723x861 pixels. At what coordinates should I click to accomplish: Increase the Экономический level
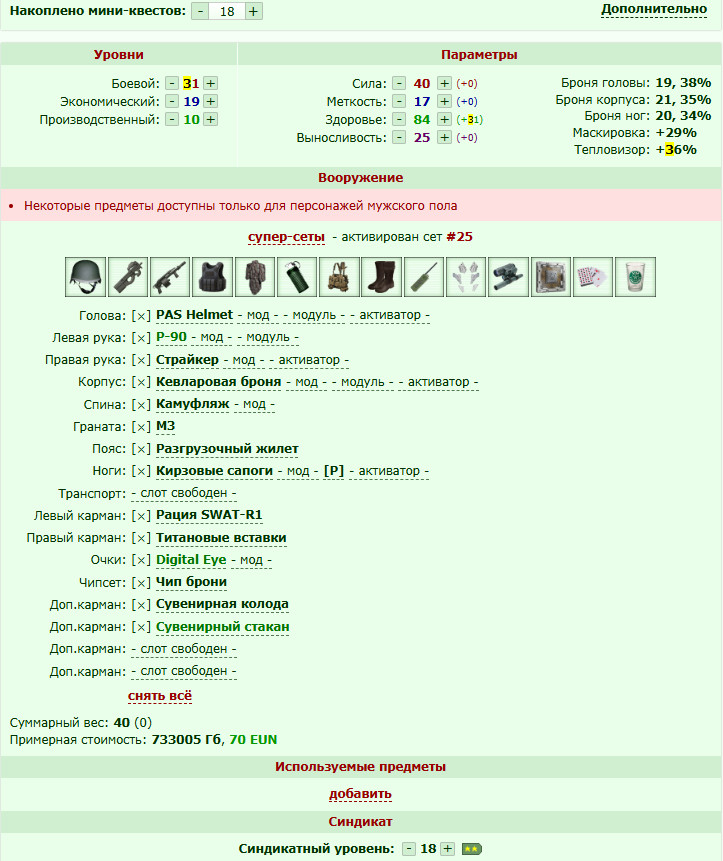(x=211, y=102)
